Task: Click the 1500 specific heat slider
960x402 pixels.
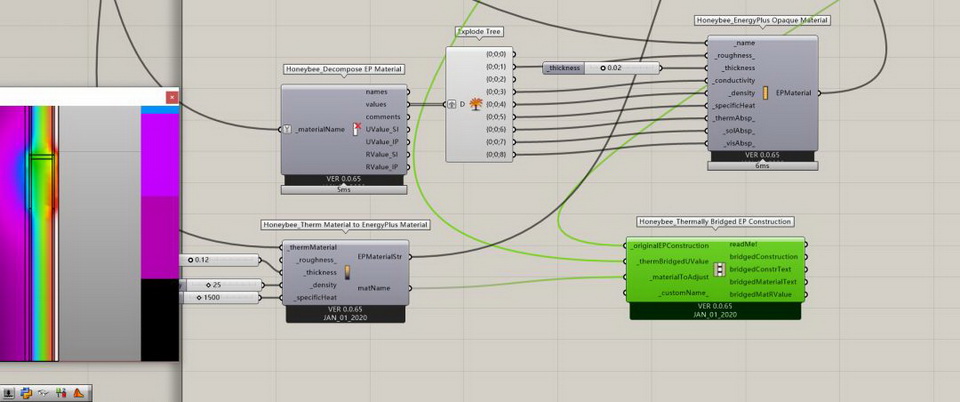Action: click(x=219, y=297)
